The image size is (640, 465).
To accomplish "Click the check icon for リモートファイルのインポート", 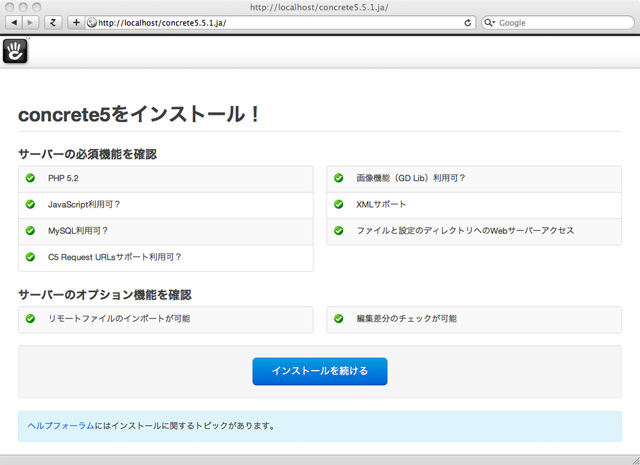I will pos(30,319).
